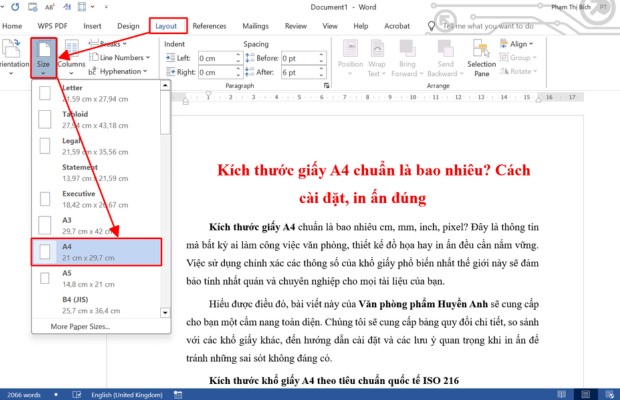This screenshot has width=620, height=400.
Task: Click macro recording icon in status bar
Action: pos(178,394)
